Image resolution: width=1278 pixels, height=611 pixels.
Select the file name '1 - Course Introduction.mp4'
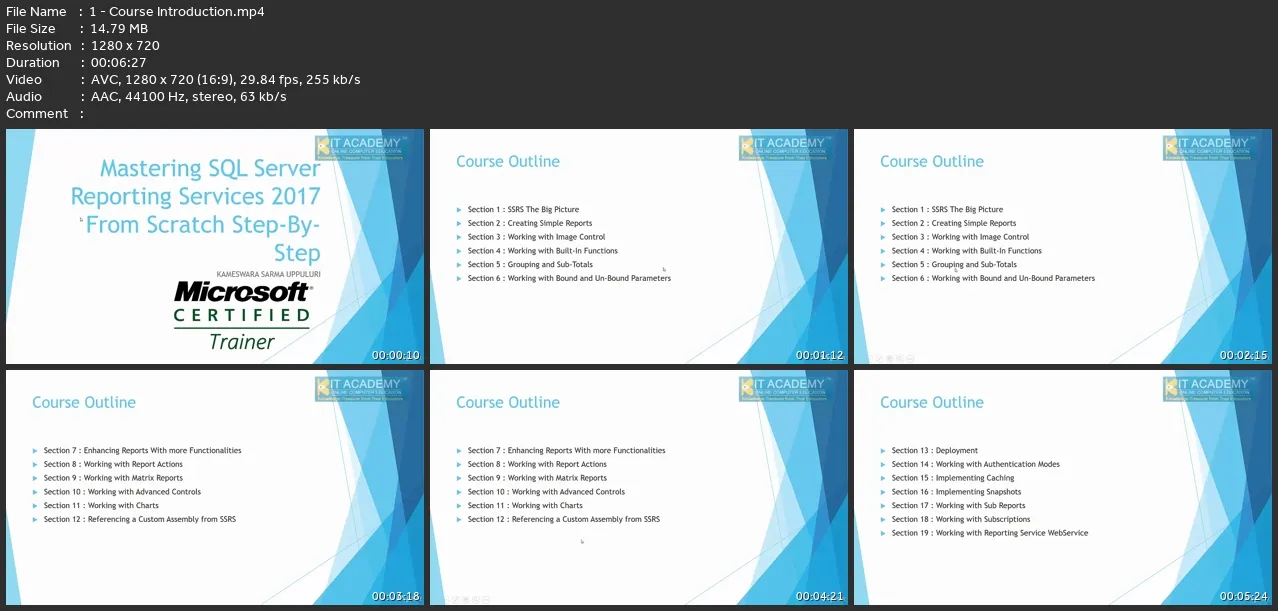pos(177,11)
